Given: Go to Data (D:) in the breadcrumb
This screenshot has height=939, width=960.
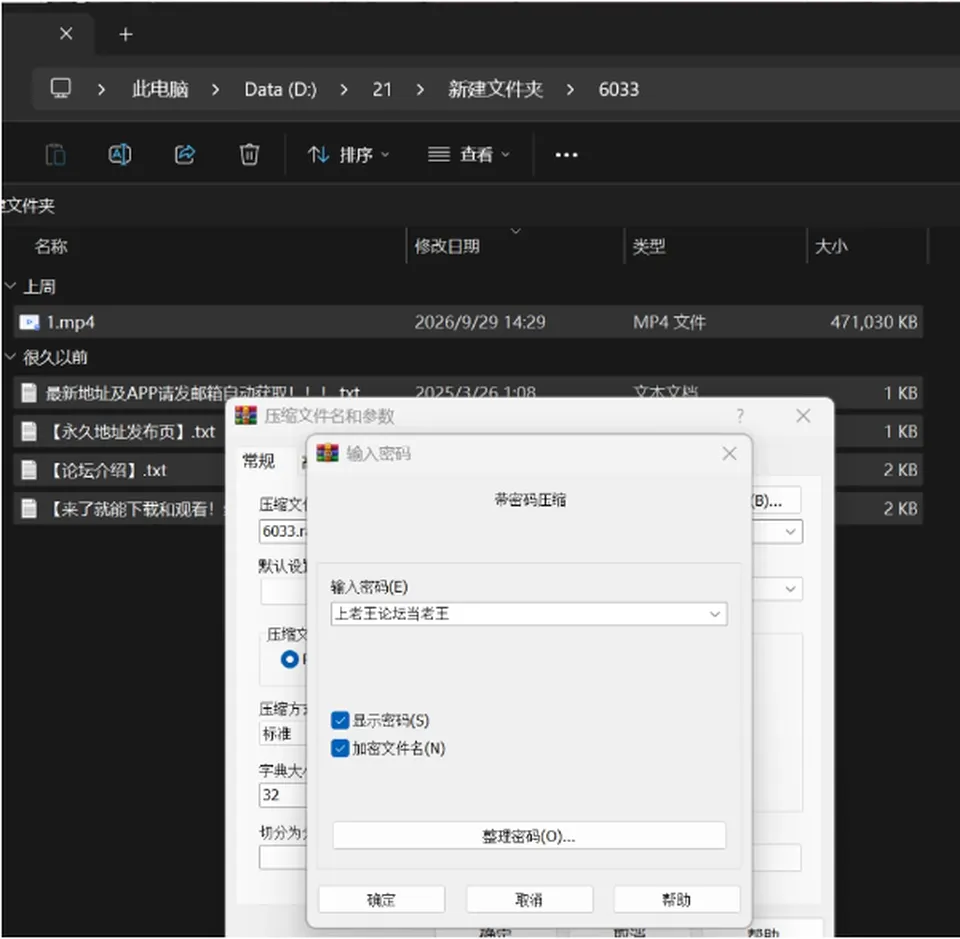Looking at the screenshot, I should point(280,89).
